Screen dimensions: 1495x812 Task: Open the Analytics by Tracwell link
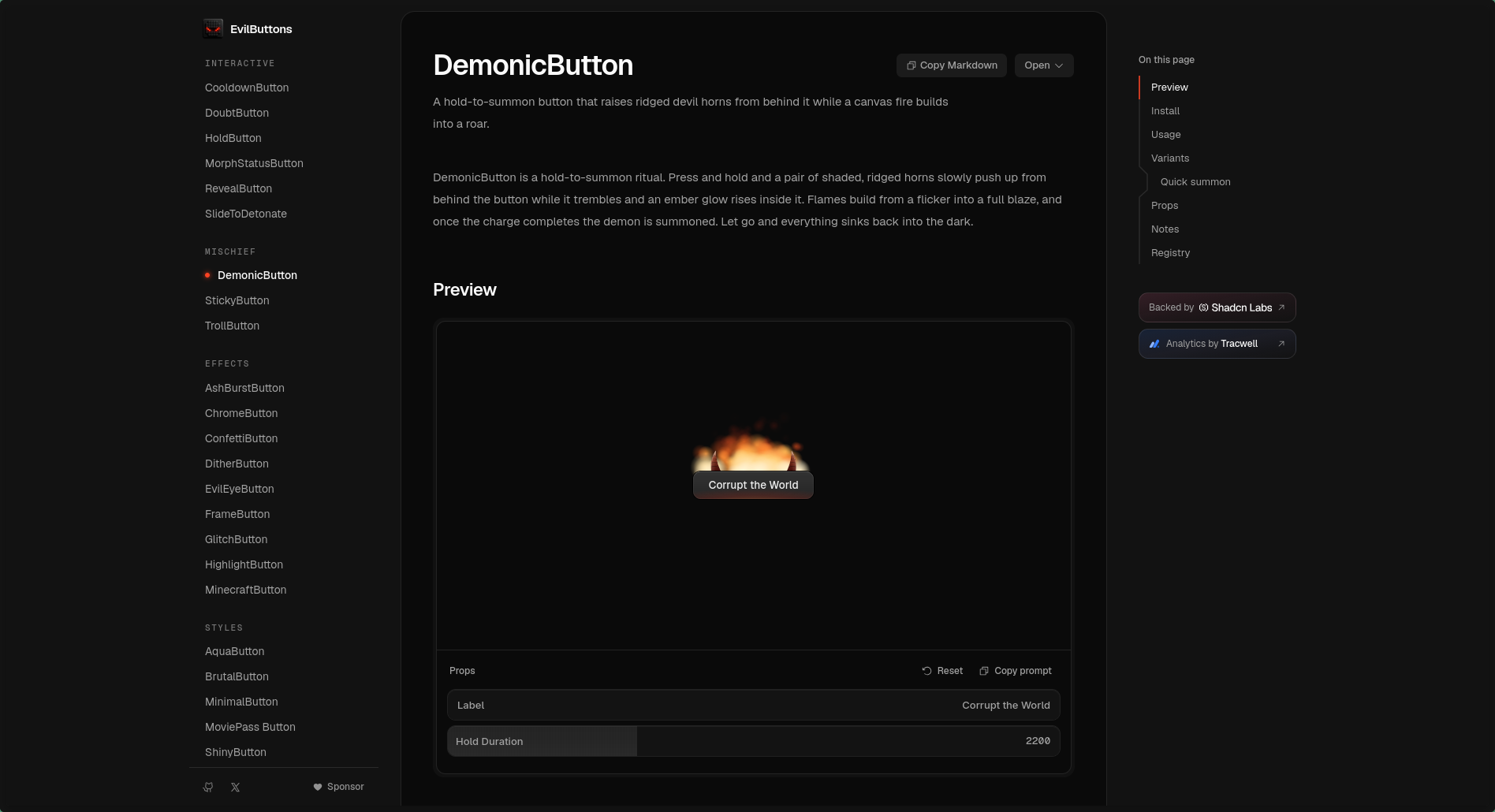point(1217,344)
